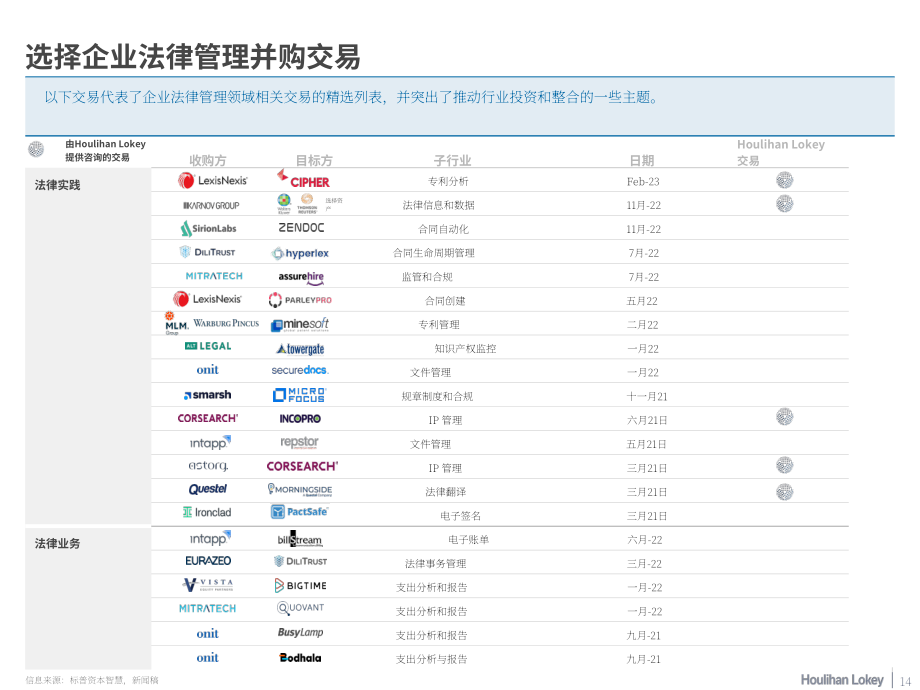920x690 pixels.
Task: Click the Vista Equity Partners logo
Action: pos(208,584)
